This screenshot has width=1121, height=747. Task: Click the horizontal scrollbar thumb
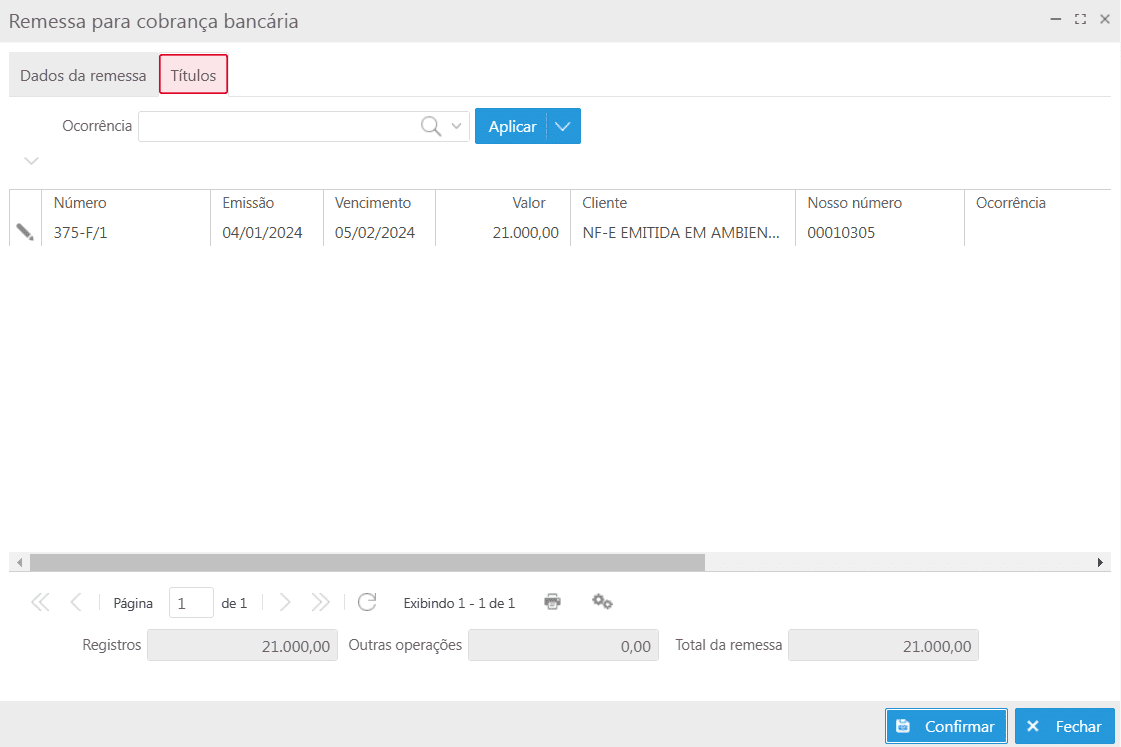click(x=366, y=563)
